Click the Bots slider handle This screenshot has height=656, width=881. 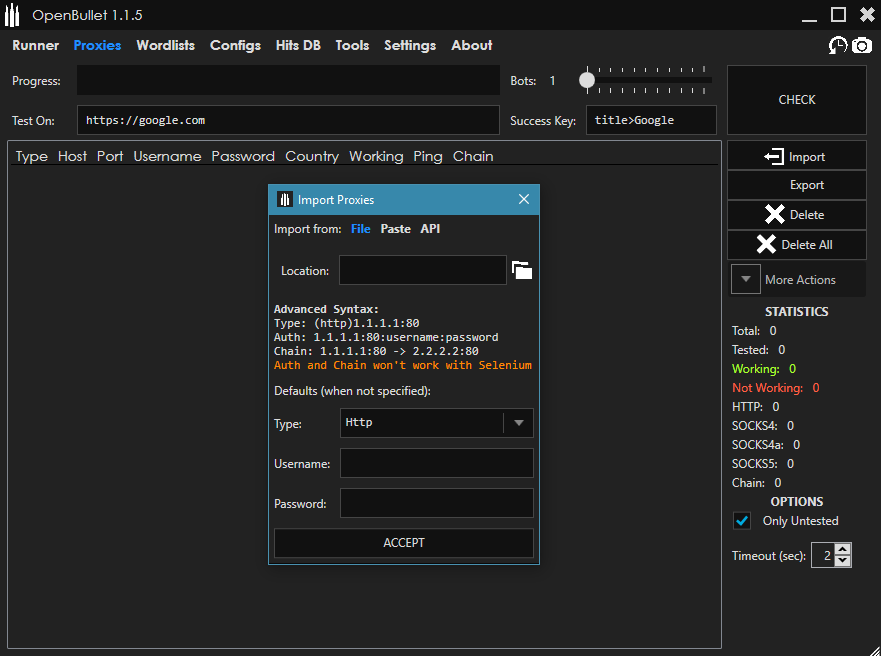587,80
